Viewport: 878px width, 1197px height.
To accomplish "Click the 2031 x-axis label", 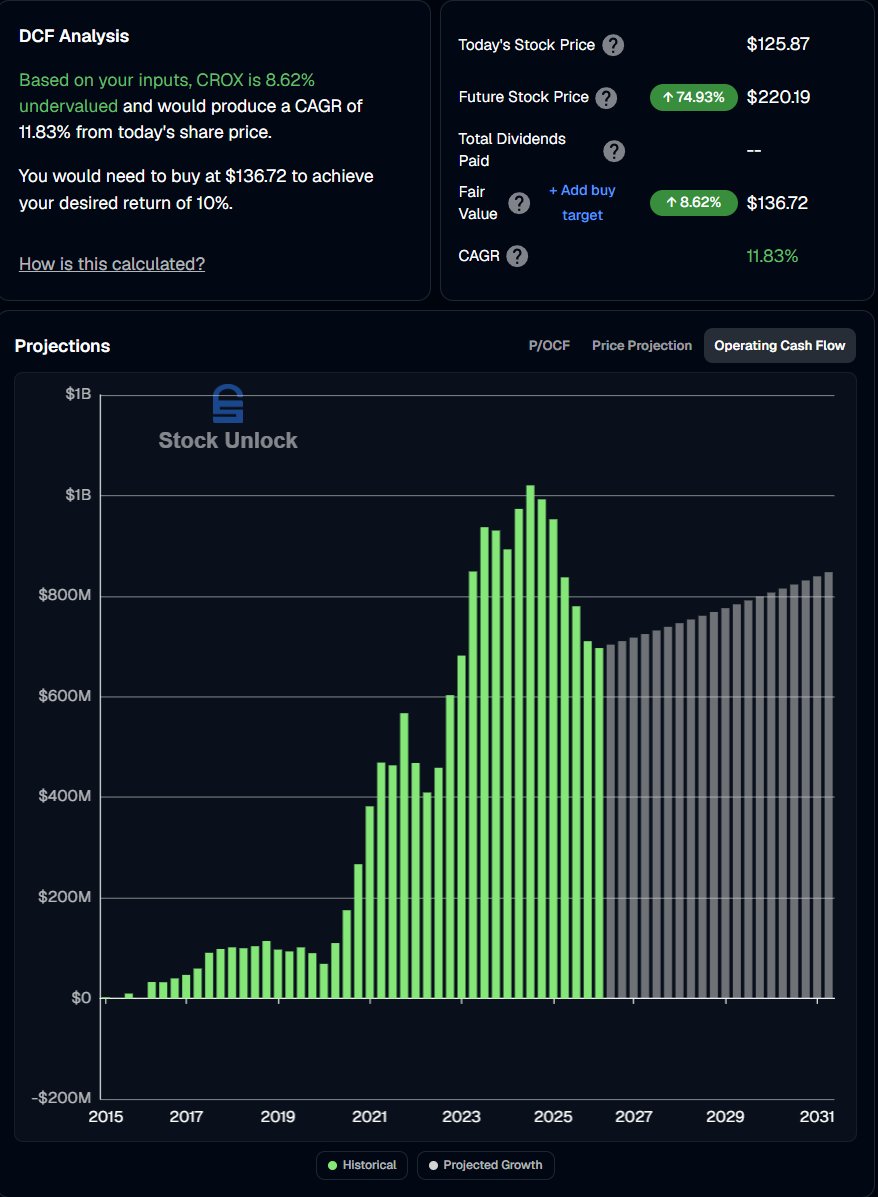I will click(817, 1117).
